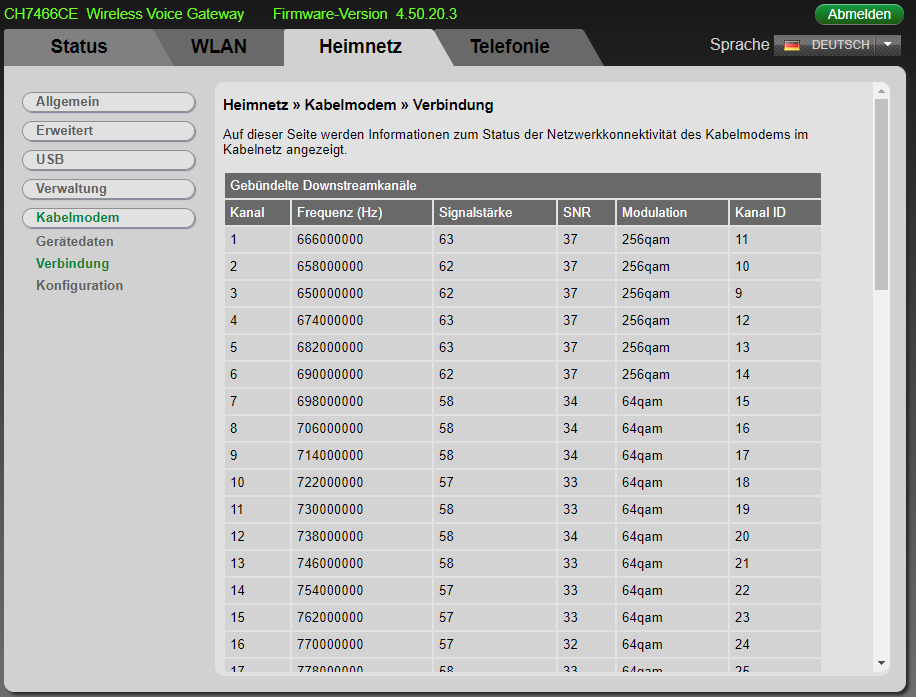Image resolution: width=916 pixels, height=697 pixels.
Task: Click Kanal ID cell 18
Action: point(775,483)
